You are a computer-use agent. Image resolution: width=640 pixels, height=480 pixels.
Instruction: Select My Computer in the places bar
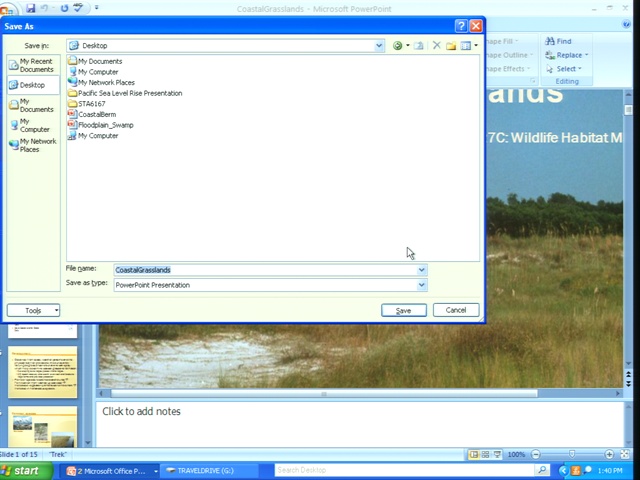pyautogui.click(x=33, y=125)
